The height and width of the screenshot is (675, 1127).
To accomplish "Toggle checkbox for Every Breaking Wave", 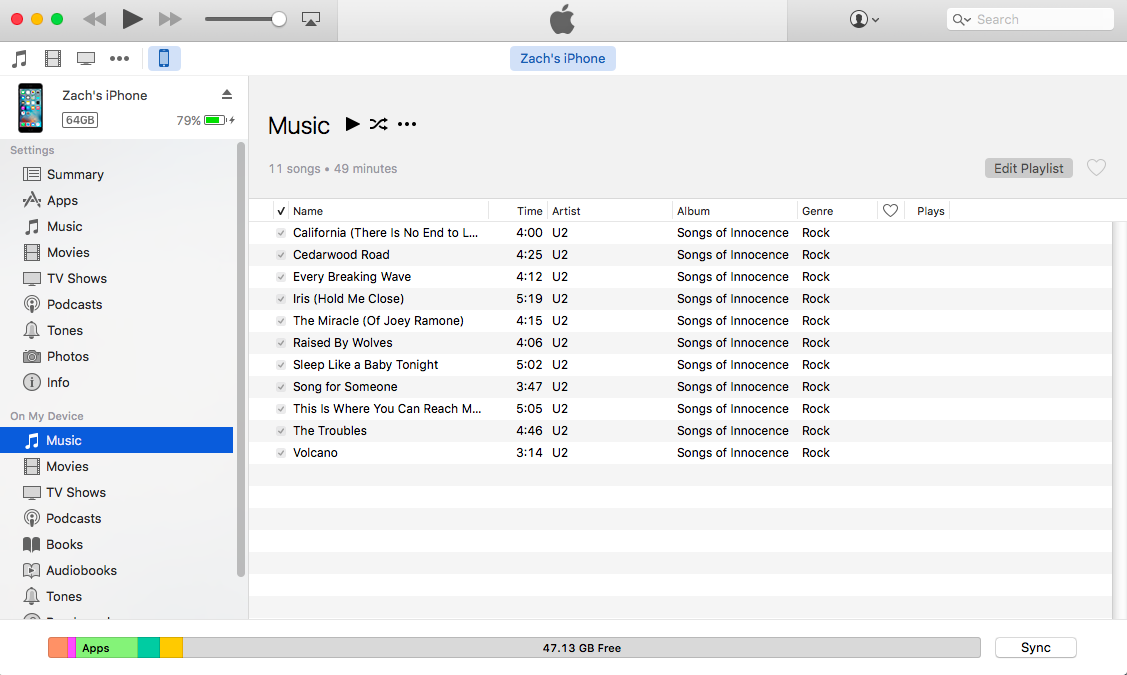I will tap(281, 277).
